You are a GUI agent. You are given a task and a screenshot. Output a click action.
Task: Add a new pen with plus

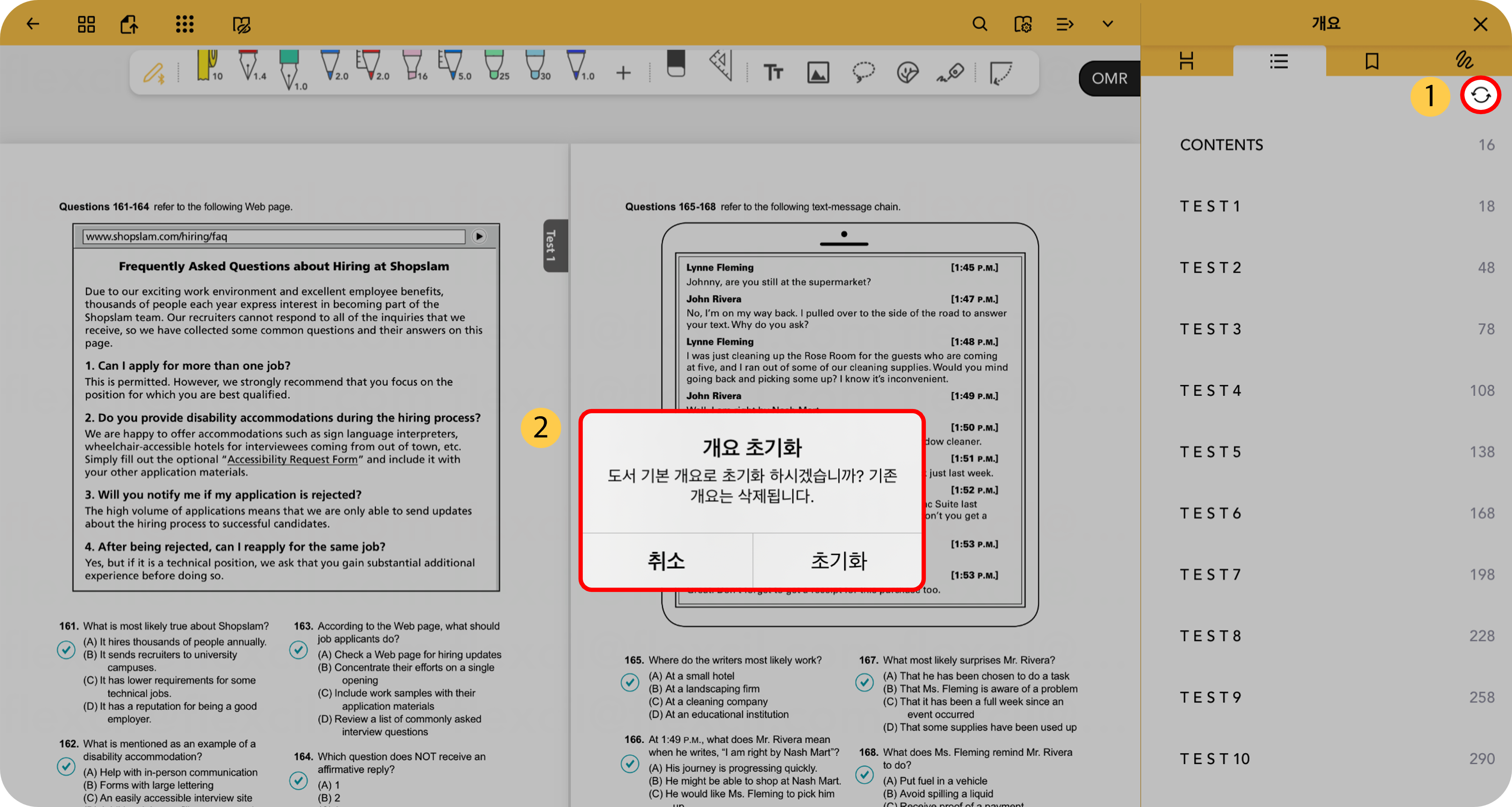623,73
